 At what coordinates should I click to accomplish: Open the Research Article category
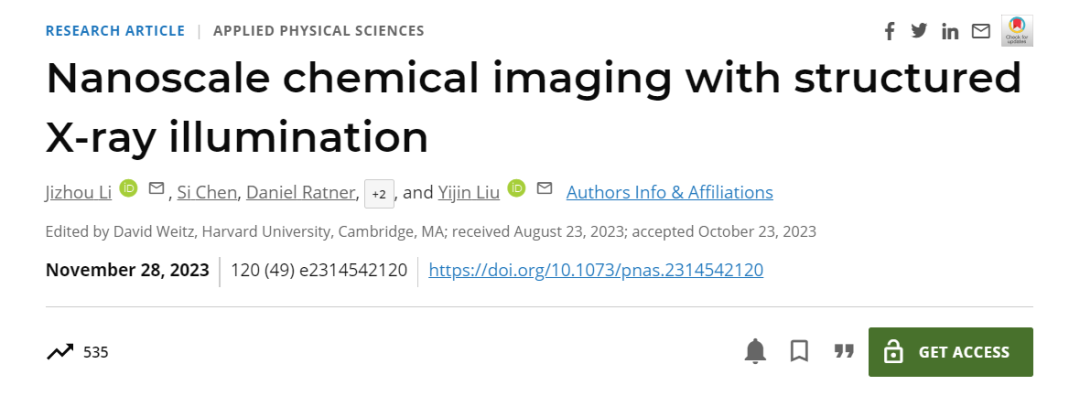pos(115,31)
